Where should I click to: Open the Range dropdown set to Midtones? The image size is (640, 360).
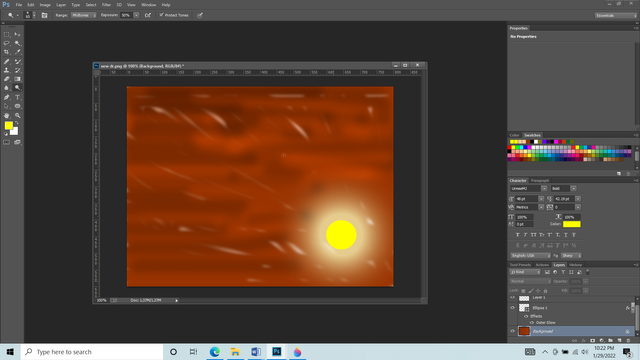[x=84, y=15]
